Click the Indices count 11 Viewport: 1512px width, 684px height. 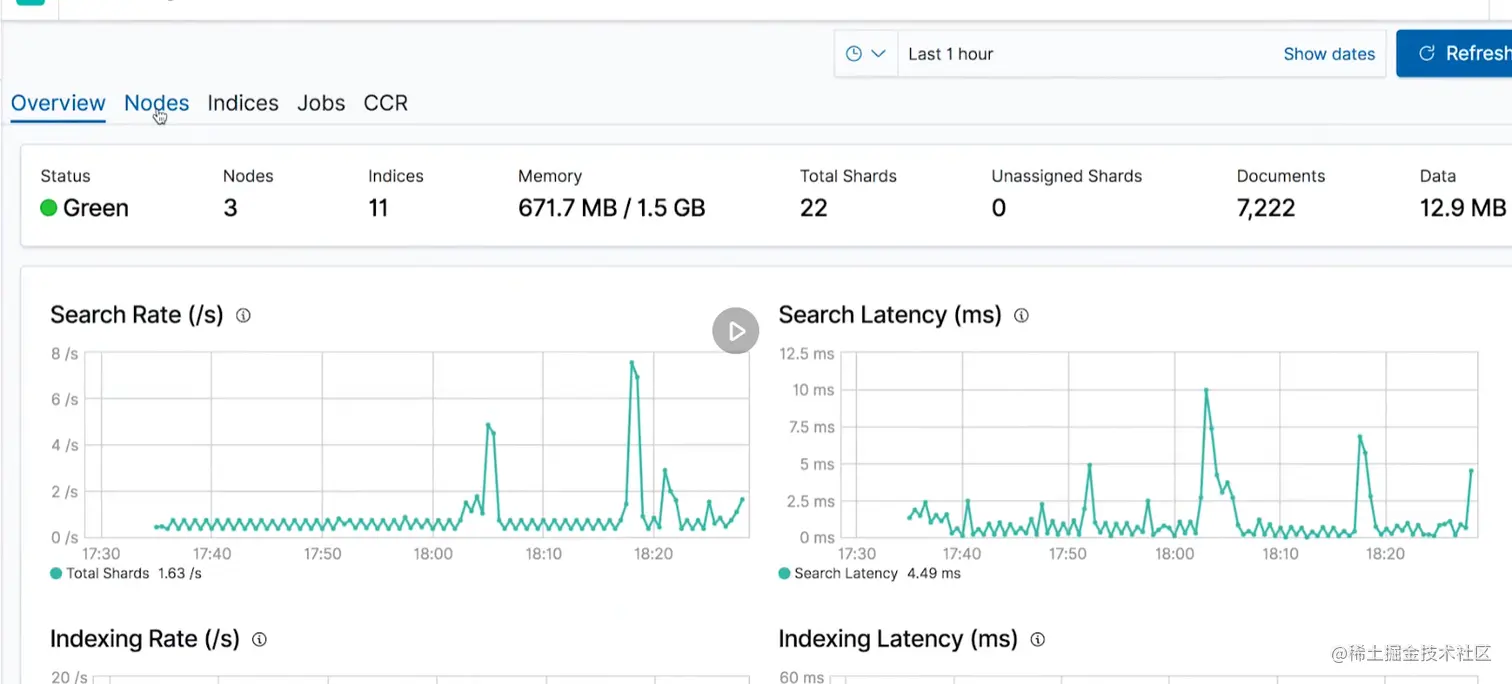point(378,208)
